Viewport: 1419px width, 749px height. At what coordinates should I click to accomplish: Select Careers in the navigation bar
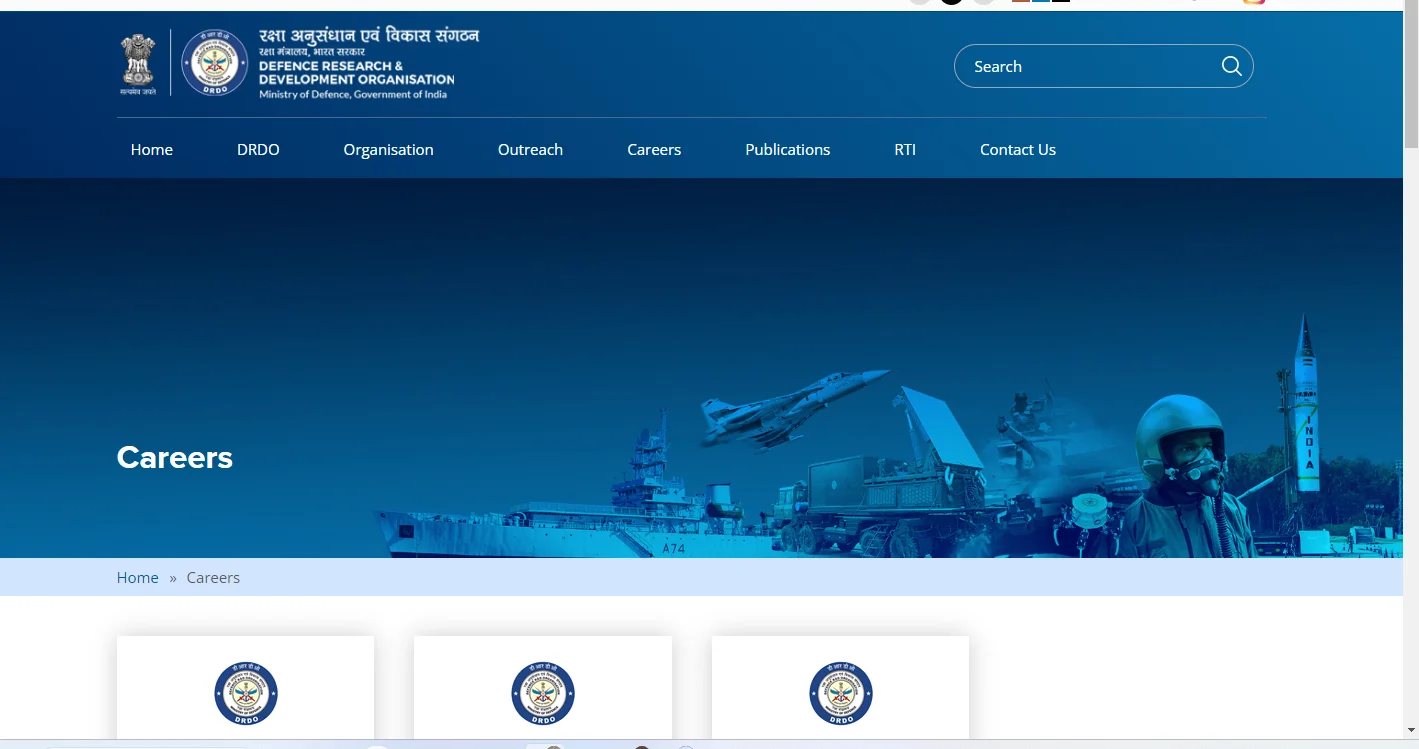(654, 149)
